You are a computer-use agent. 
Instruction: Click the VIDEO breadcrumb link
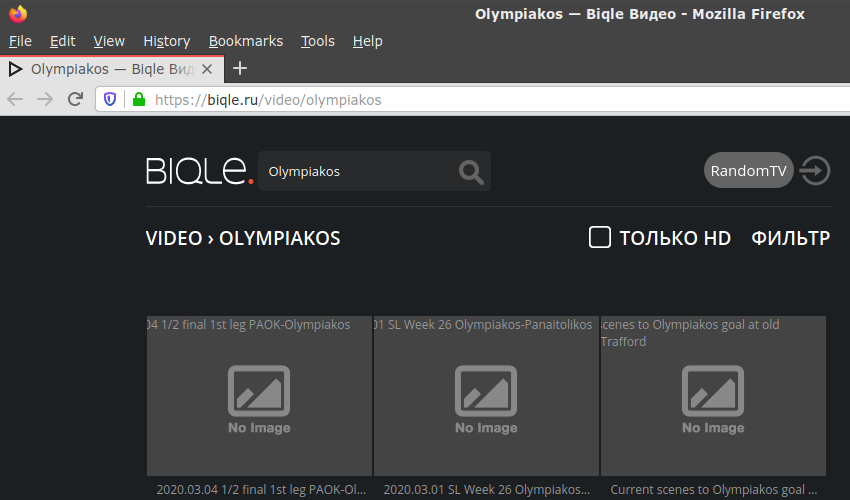click(173, 238)
